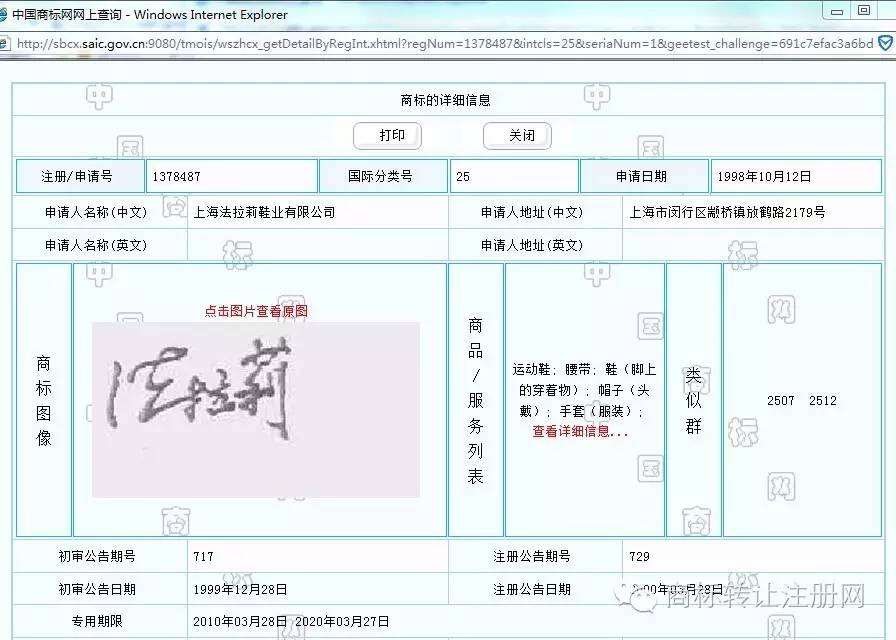Click the 申请人地址(中文) label

click(532, 213)
